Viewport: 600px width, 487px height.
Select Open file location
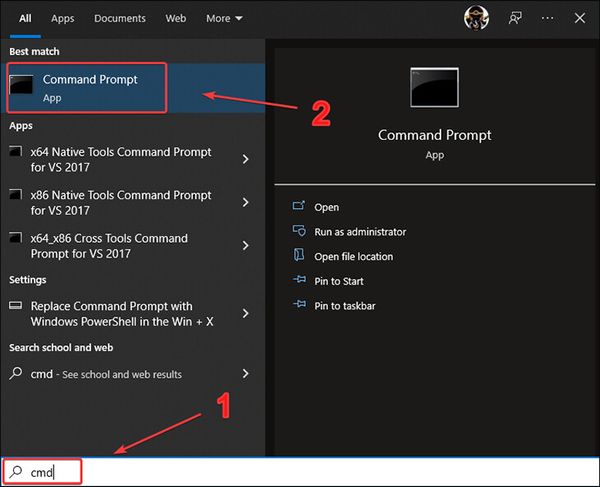click(x=353, y=256)
